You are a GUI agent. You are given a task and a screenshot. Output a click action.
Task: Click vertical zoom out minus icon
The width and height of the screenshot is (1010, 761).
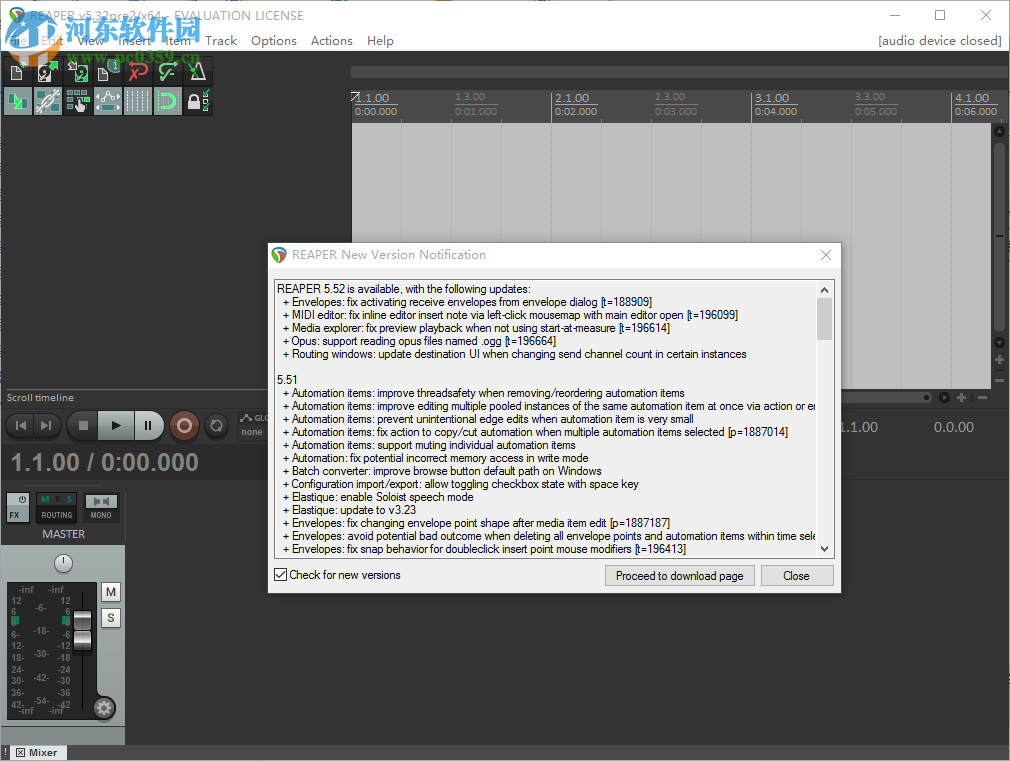click(x=999, y=380)
